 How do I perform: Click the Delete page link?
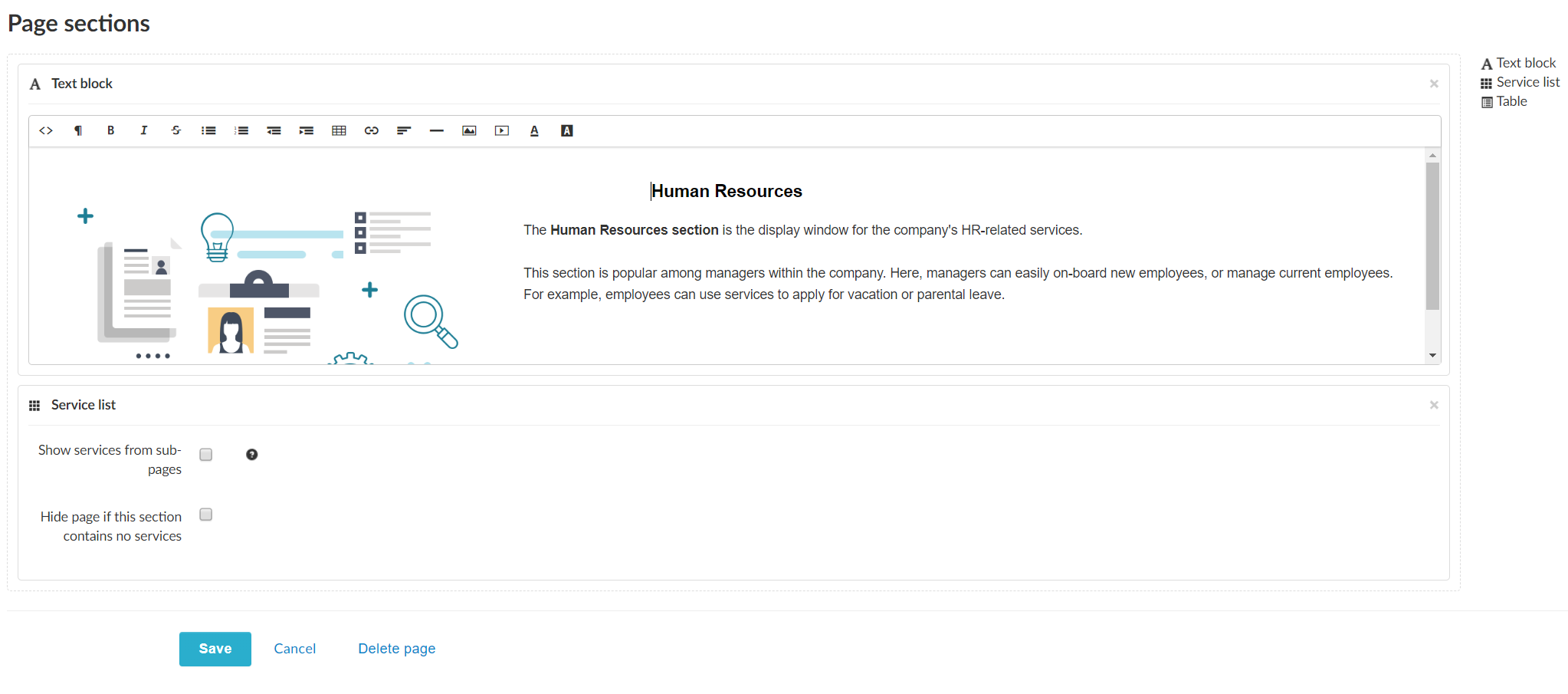tap(396, 649)
